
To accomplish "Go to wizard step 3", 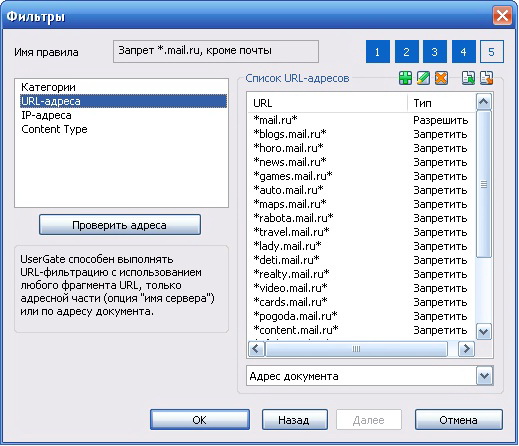I will pos(435,52).
